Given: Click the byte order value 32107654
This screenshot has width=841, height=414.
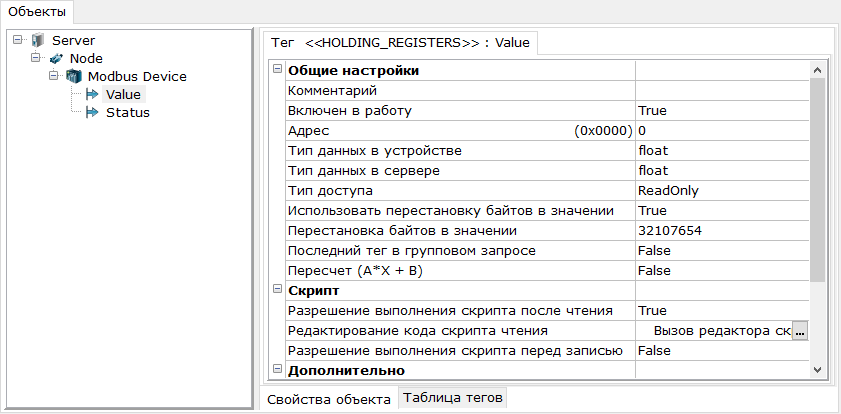Looking at the screenshot, I should pos(722,231).
